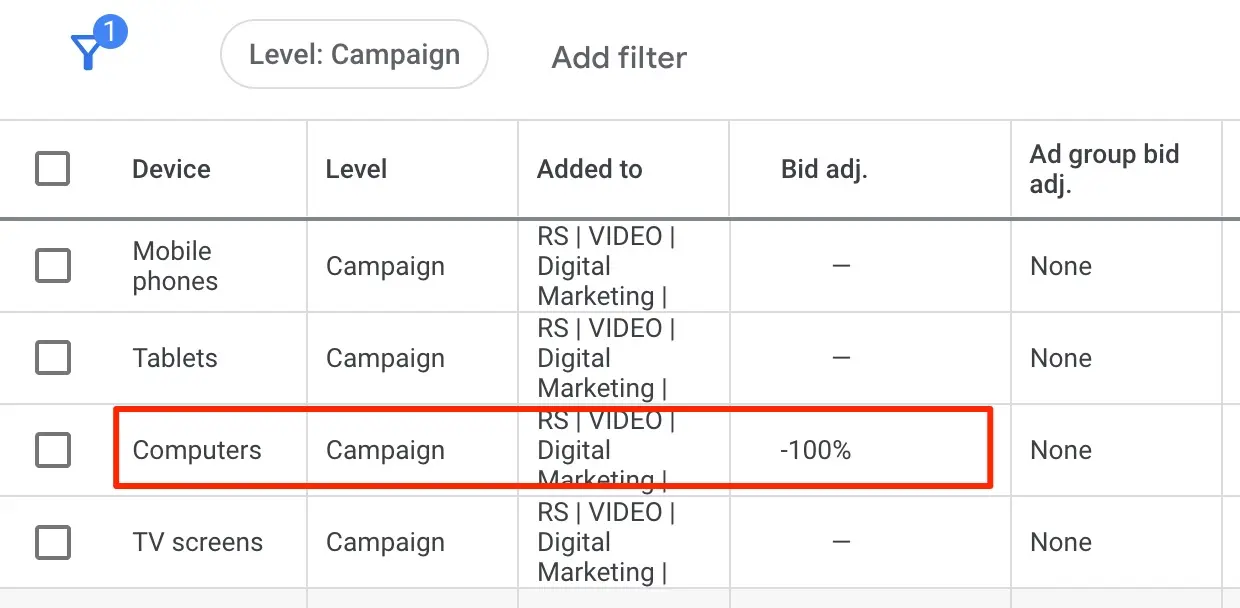
Task: Edit the Tablets bid adjustment dash
Action: (841, 359)
